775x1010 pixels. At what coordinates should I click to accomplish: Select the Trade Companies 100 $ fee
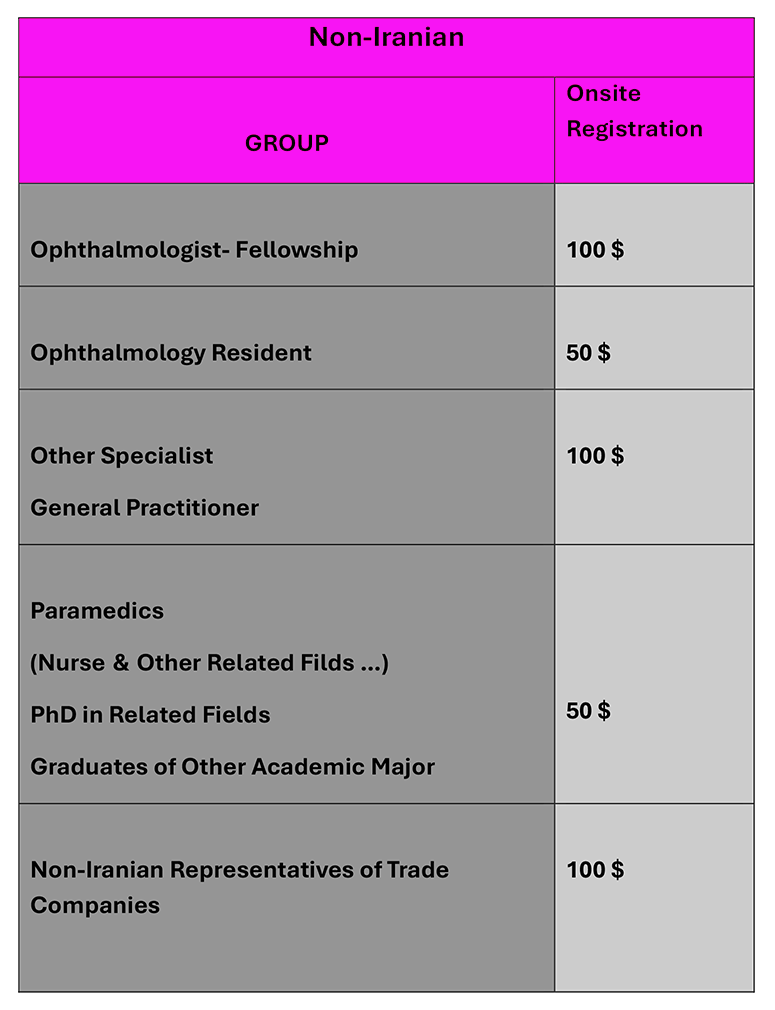(x=595, y=870)
